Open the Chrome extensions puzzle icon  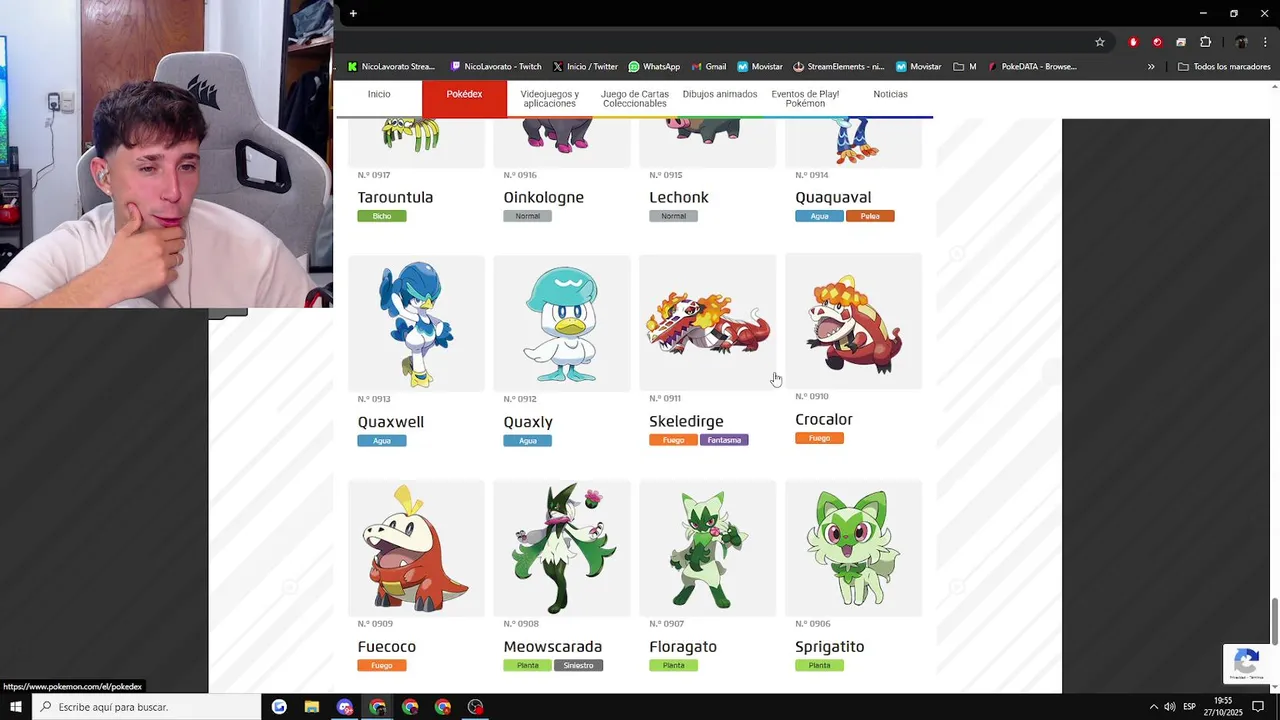pyautogui.click(x=1205, y=42)
